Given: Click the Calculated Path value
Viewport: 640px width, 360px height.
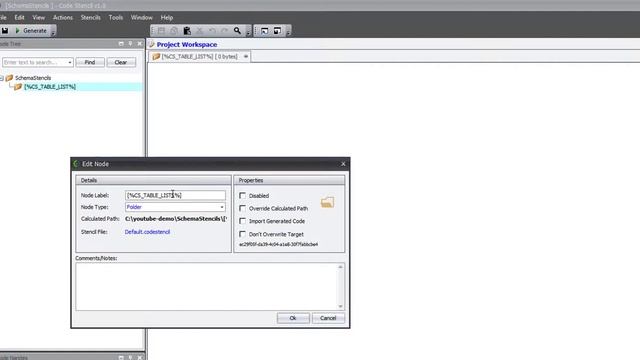Looking at the screenshot, I should [x=176, y=219].
